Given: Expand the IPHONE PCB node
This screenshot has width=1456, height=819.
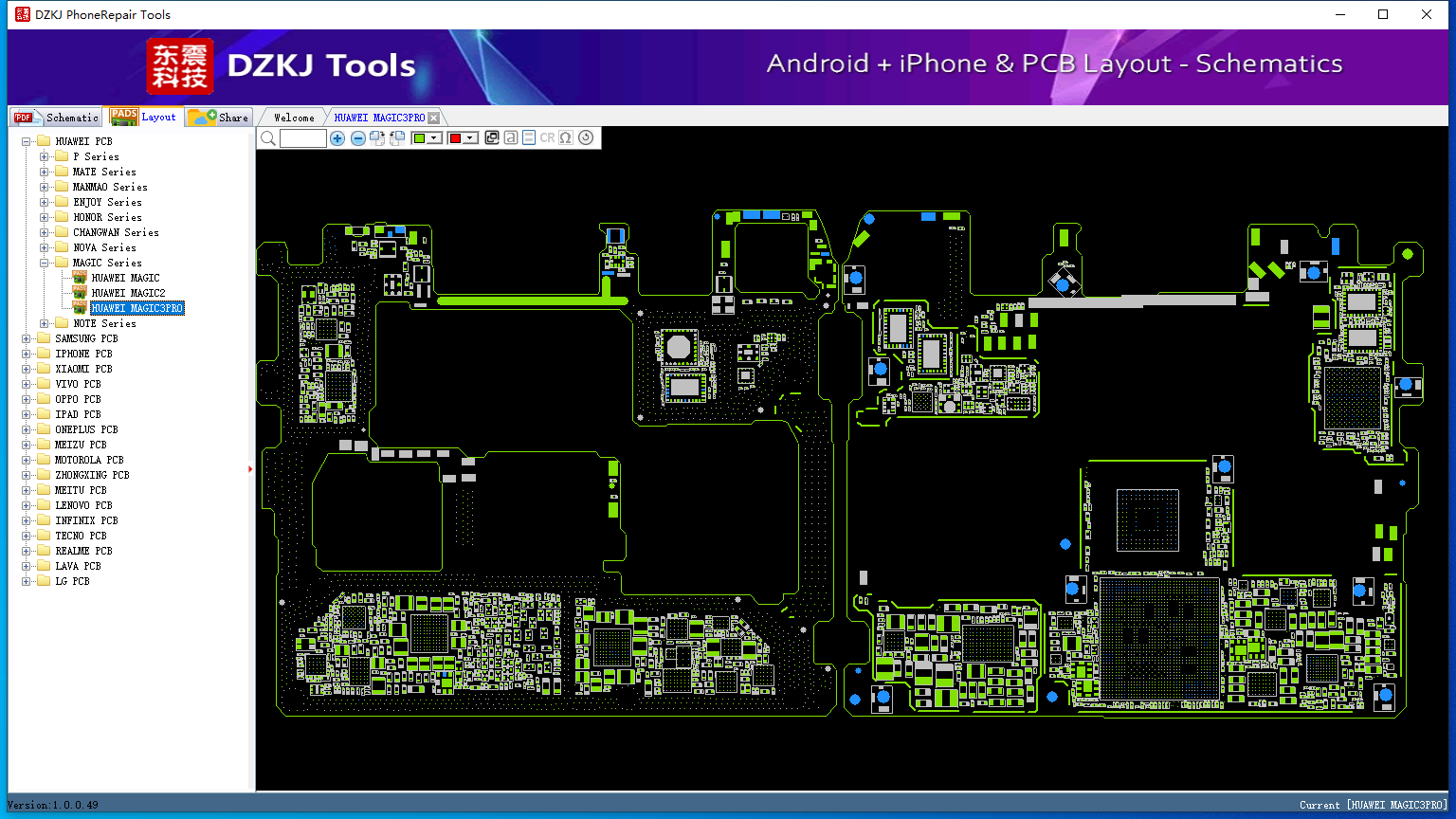Looking at the screenshot, I should coord(27,354).
